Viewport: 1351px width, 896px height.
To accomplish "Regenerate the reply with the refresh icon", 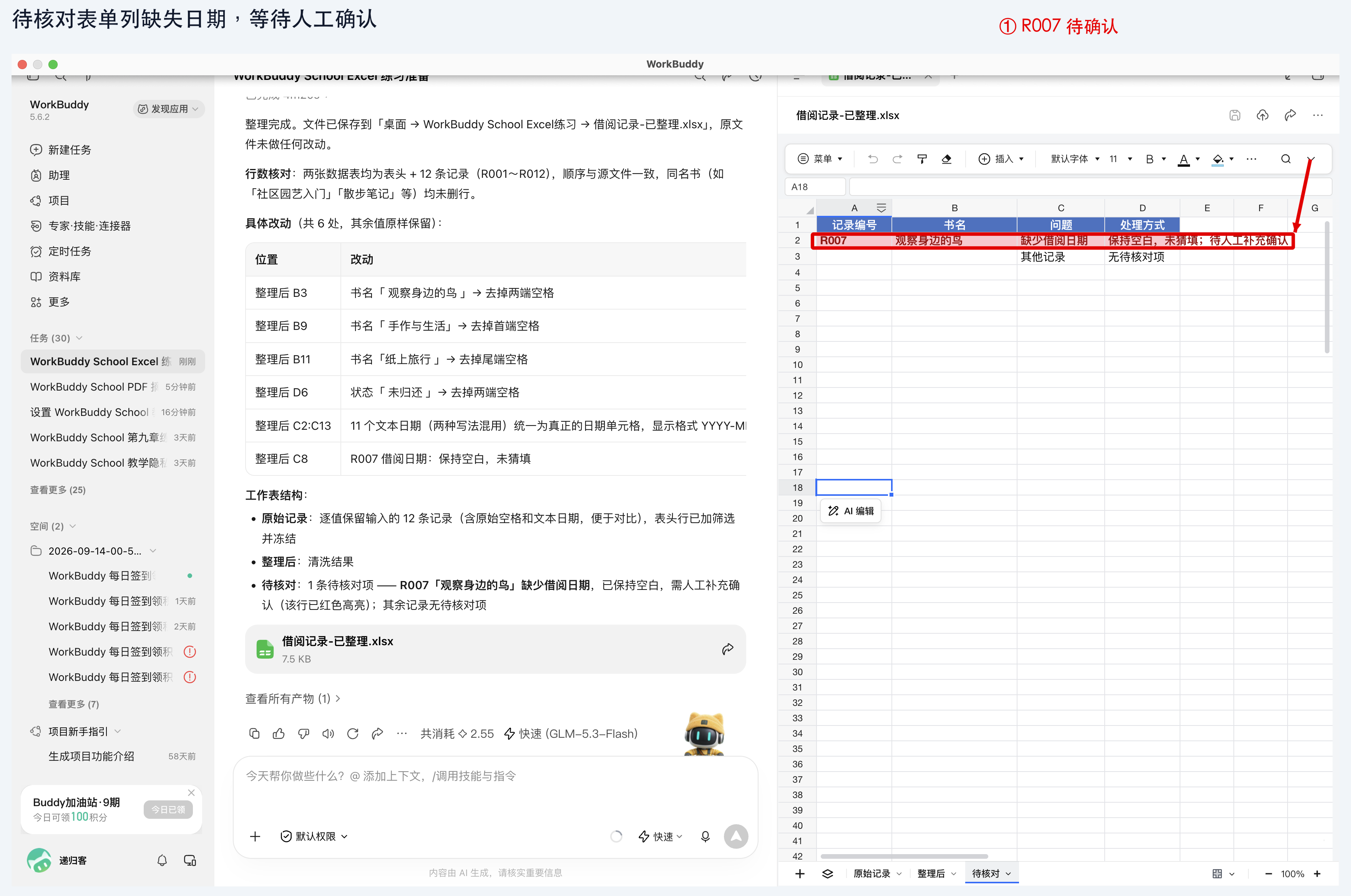I will (x=353, y=733).
